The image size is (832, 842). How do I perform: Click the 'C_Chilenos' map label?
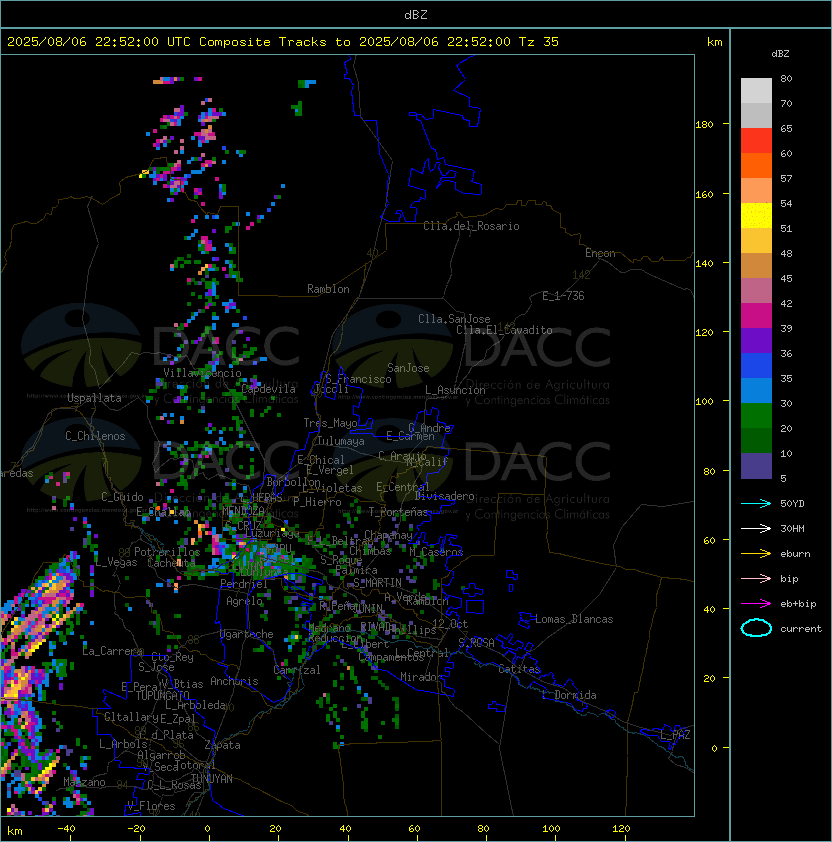pyautogui.click(x=95, y=437)
